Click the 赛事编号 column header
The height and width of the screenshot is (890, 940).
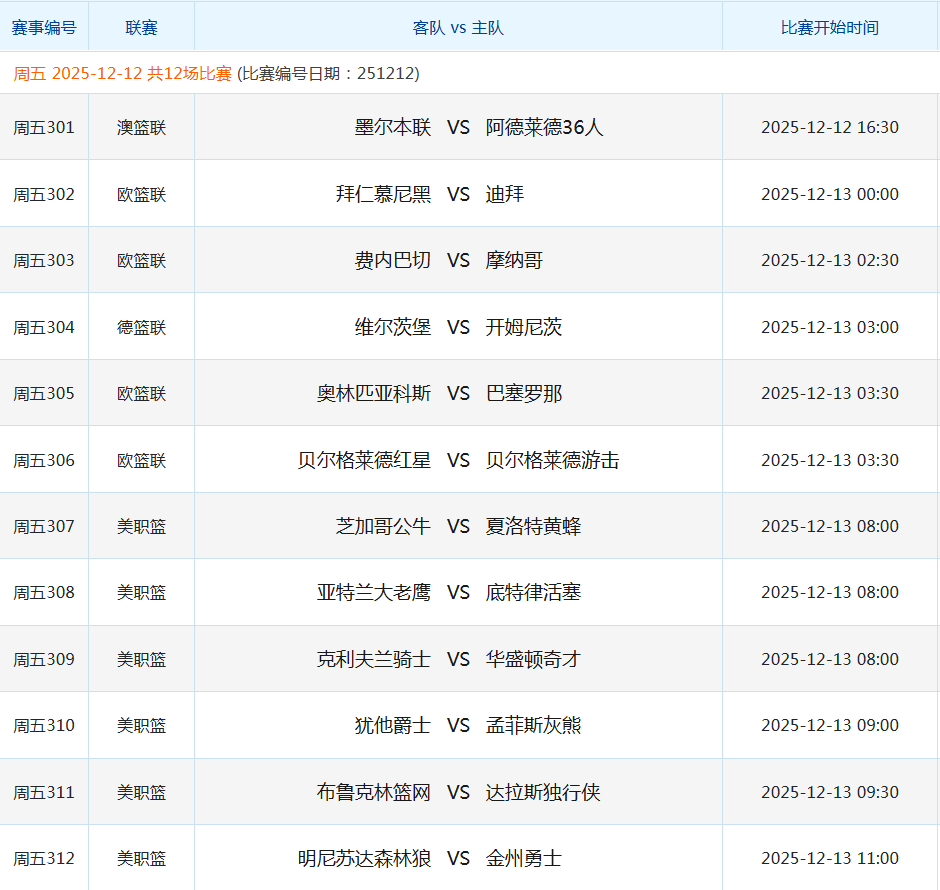44,27
